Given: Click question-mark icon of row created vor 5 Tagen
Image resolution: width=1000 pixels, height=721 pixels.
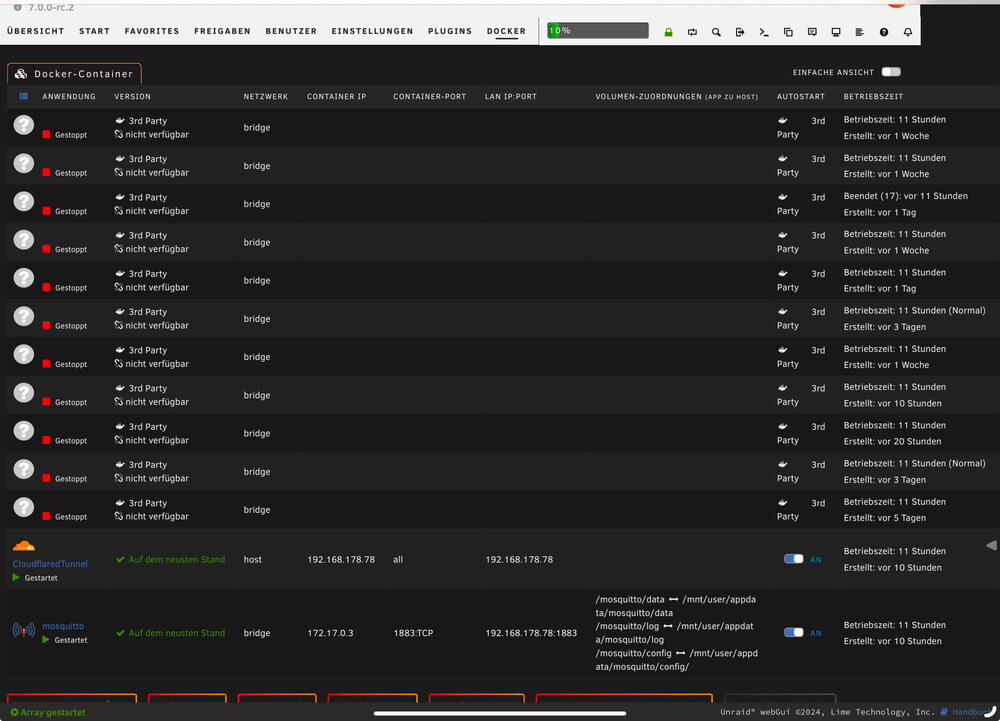Looking at the screenshot, I should (x=24, y=507).
